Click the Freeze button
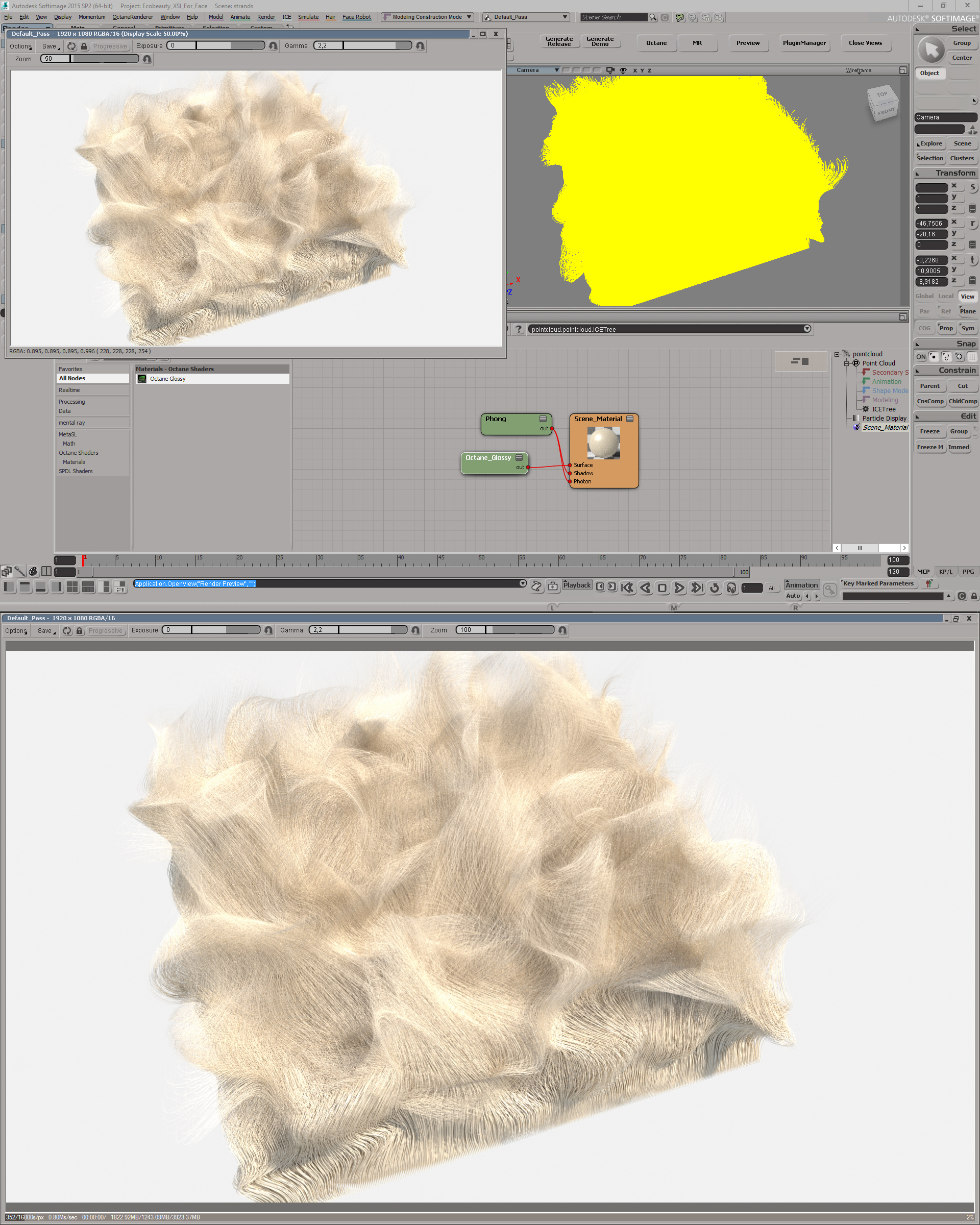 (929, 431)
